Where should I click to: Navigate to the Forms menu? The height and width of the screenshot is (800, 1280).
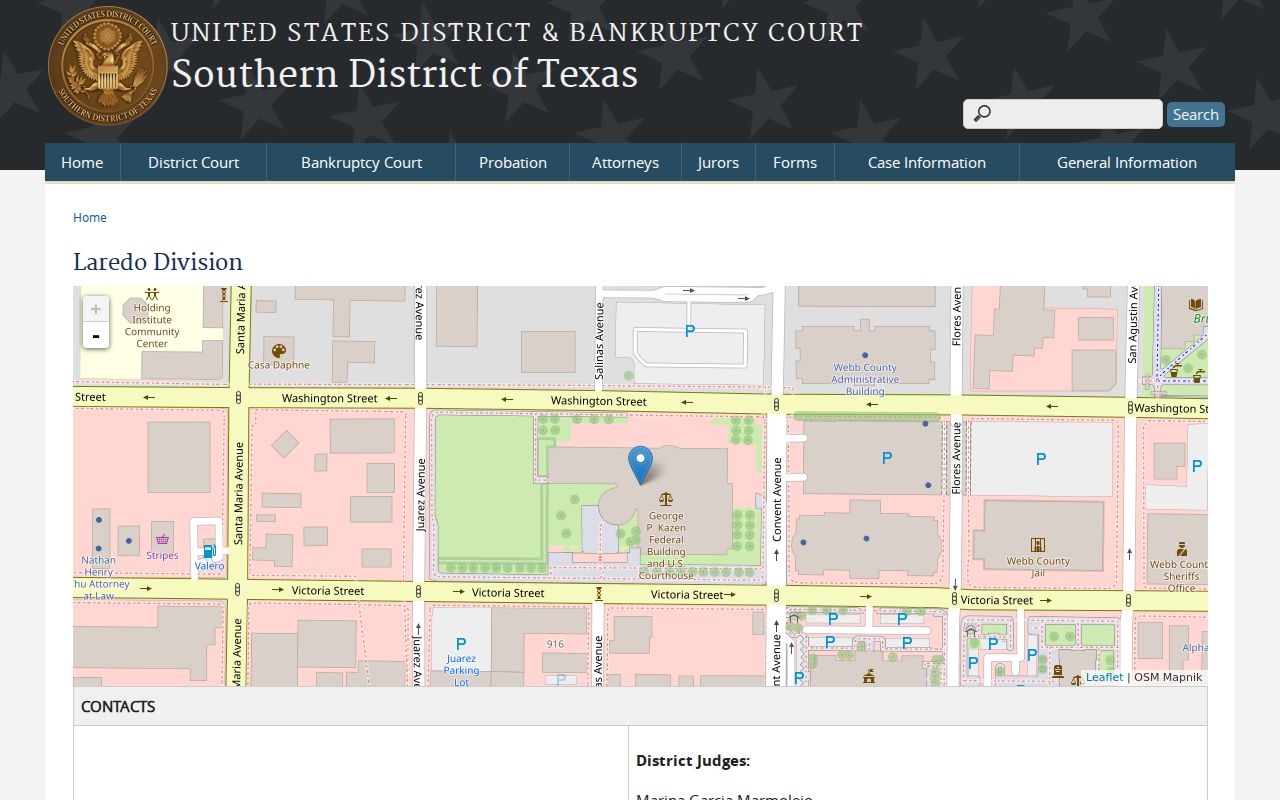pos(795,162)
